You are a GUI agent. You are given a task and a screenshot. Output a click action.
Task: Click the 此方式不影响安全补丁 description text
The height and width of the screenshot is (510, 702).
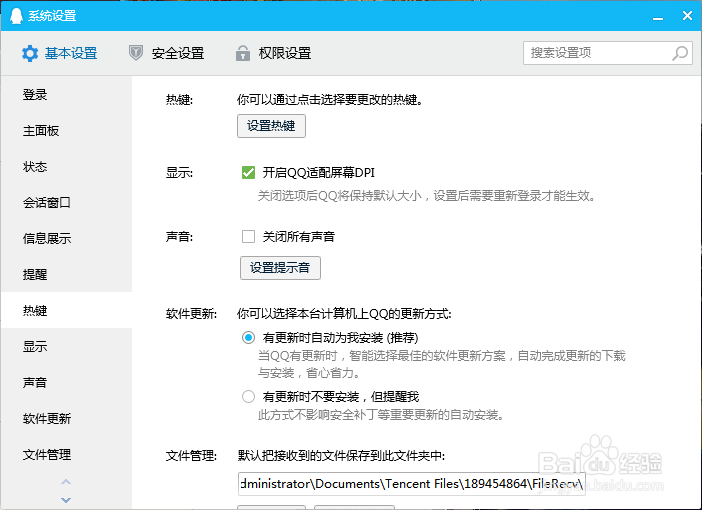381,415
